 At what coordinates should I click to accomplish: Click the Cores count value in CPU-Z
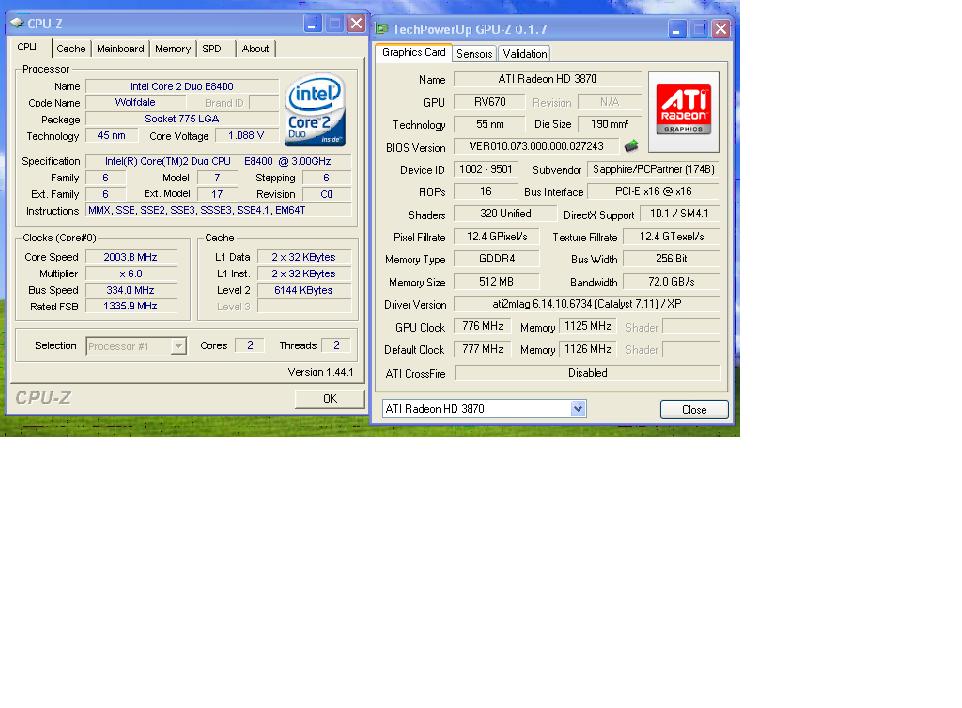point(250,345)
